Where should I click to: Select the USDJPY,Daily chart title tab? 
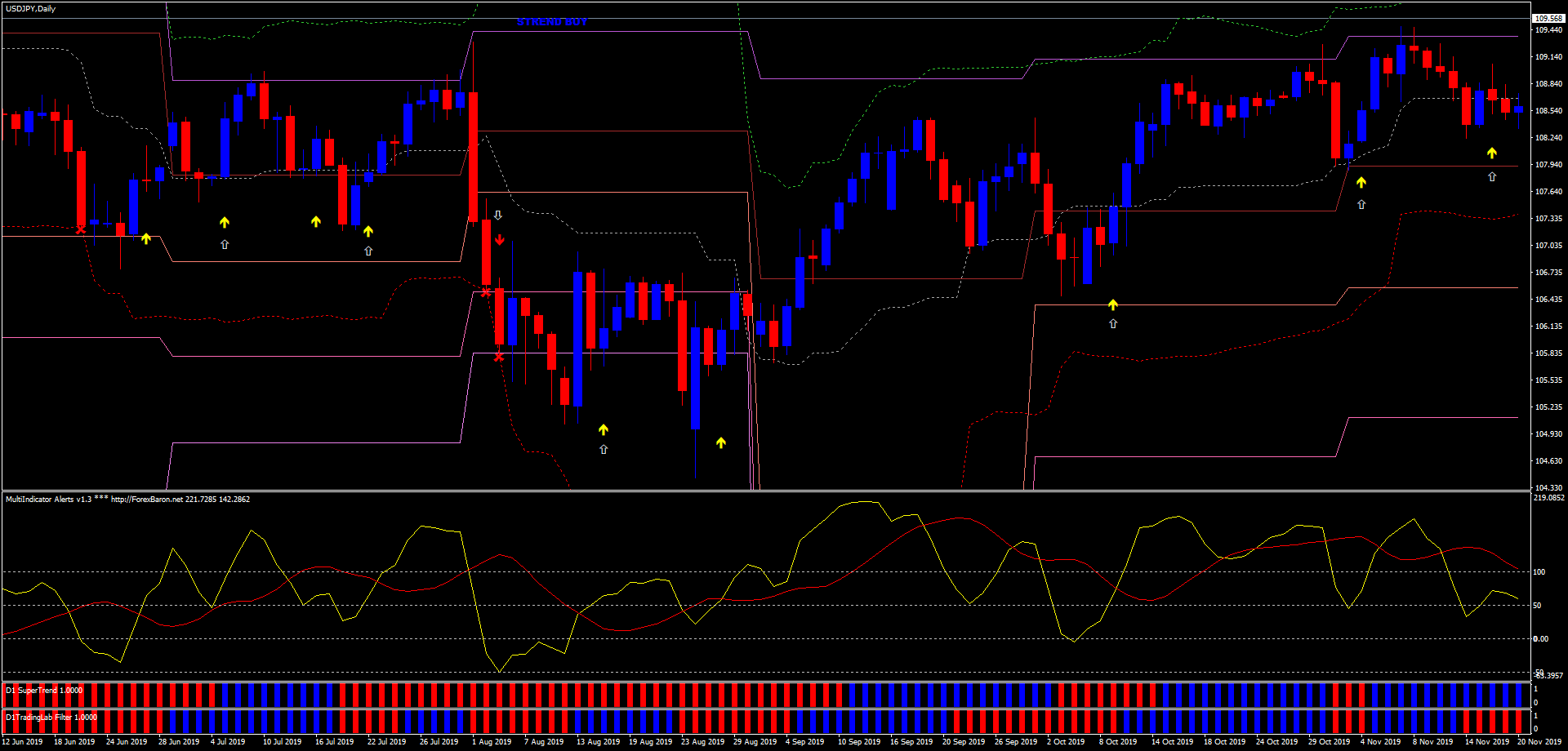29,8
